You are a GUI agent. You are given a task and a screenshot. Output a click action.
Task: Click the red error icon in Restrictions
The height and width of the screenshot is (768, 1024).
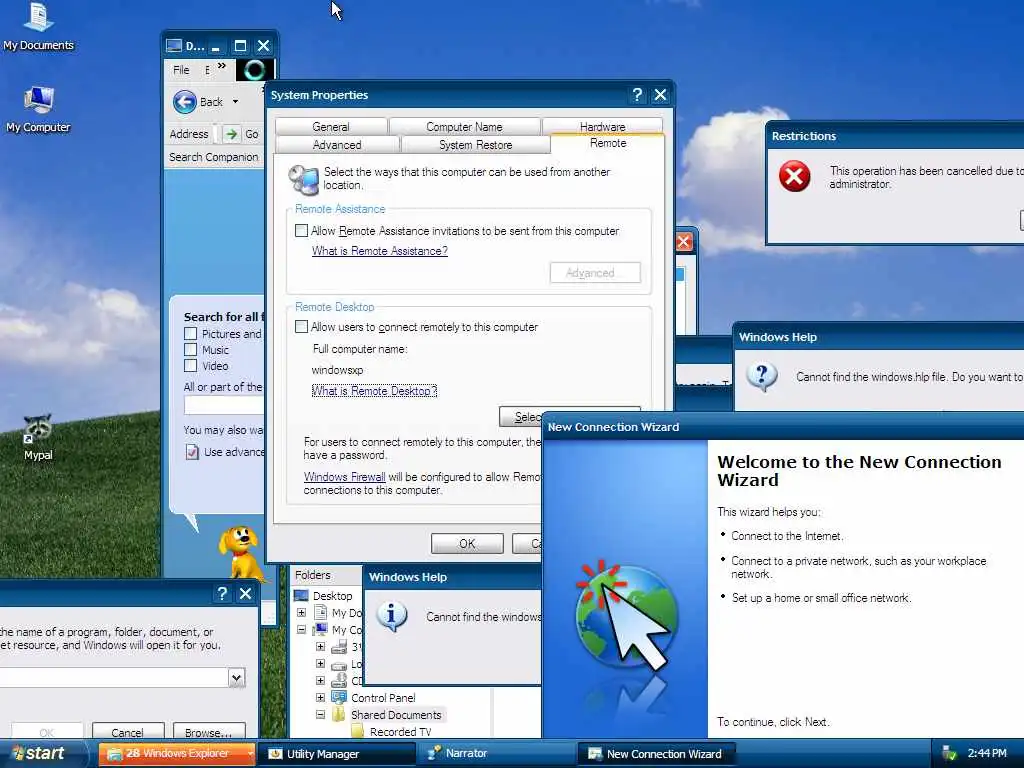tap(794, 176)
